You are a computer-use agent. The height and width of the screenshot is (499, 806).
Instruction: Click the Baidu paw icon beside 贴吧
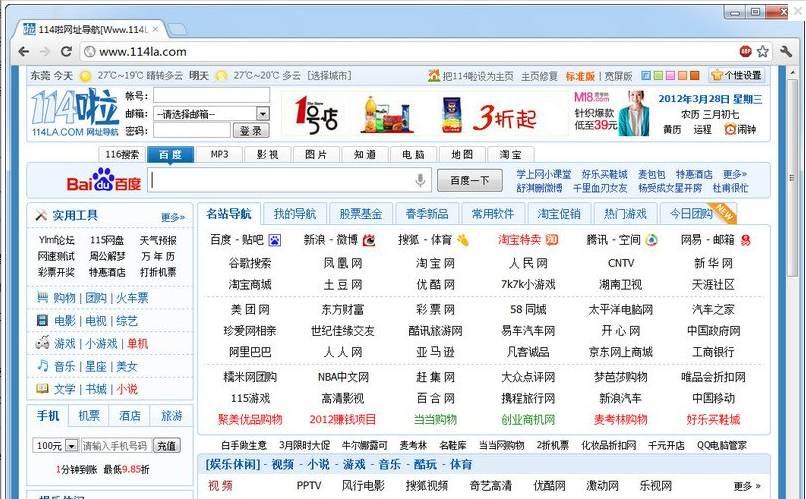(274, 240)
